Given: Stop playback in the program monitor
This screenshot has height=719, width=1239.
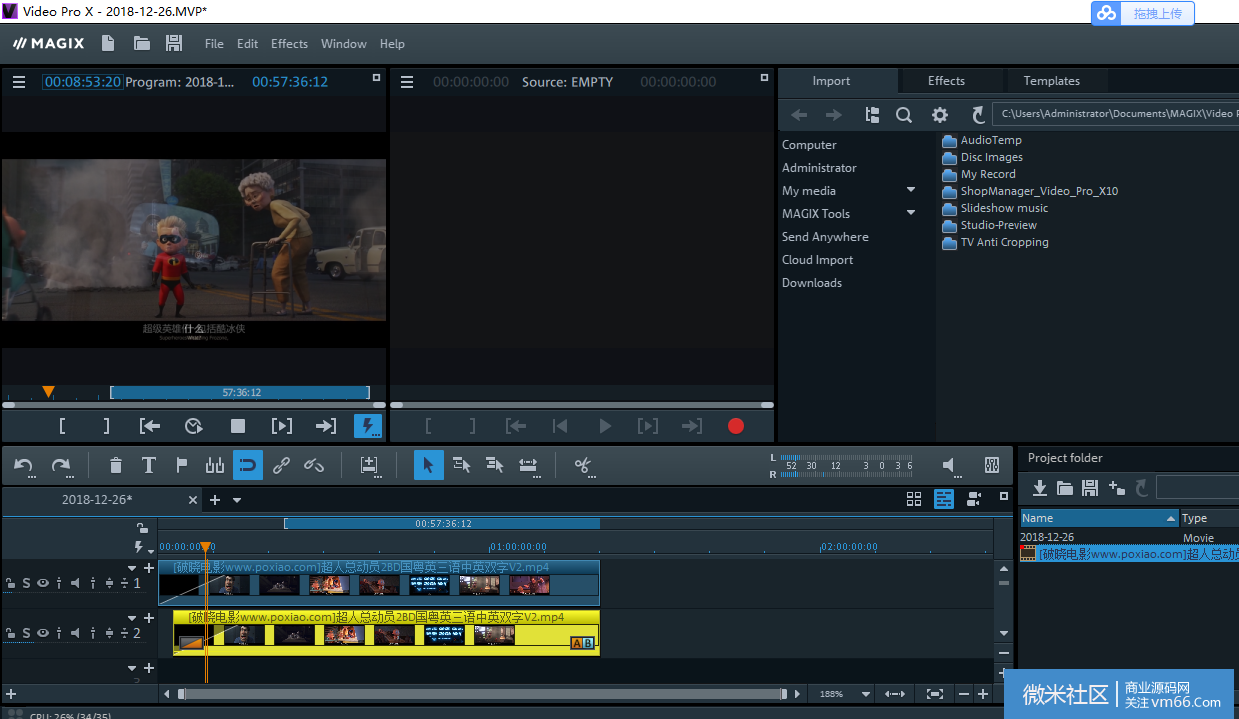Looking at the screenshot, I should point(238,426).
